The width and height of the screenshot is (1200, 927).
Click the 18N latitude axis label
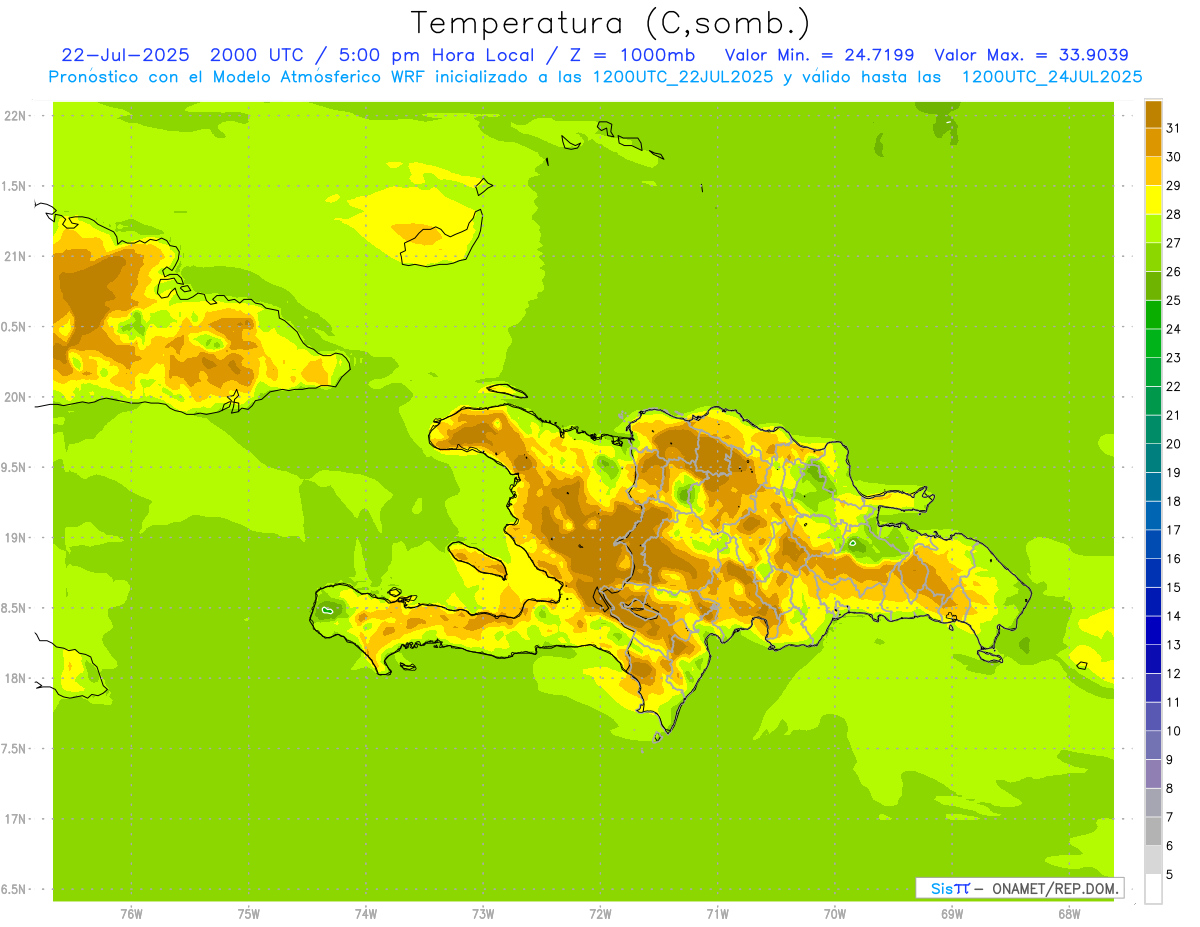[16, 678]
